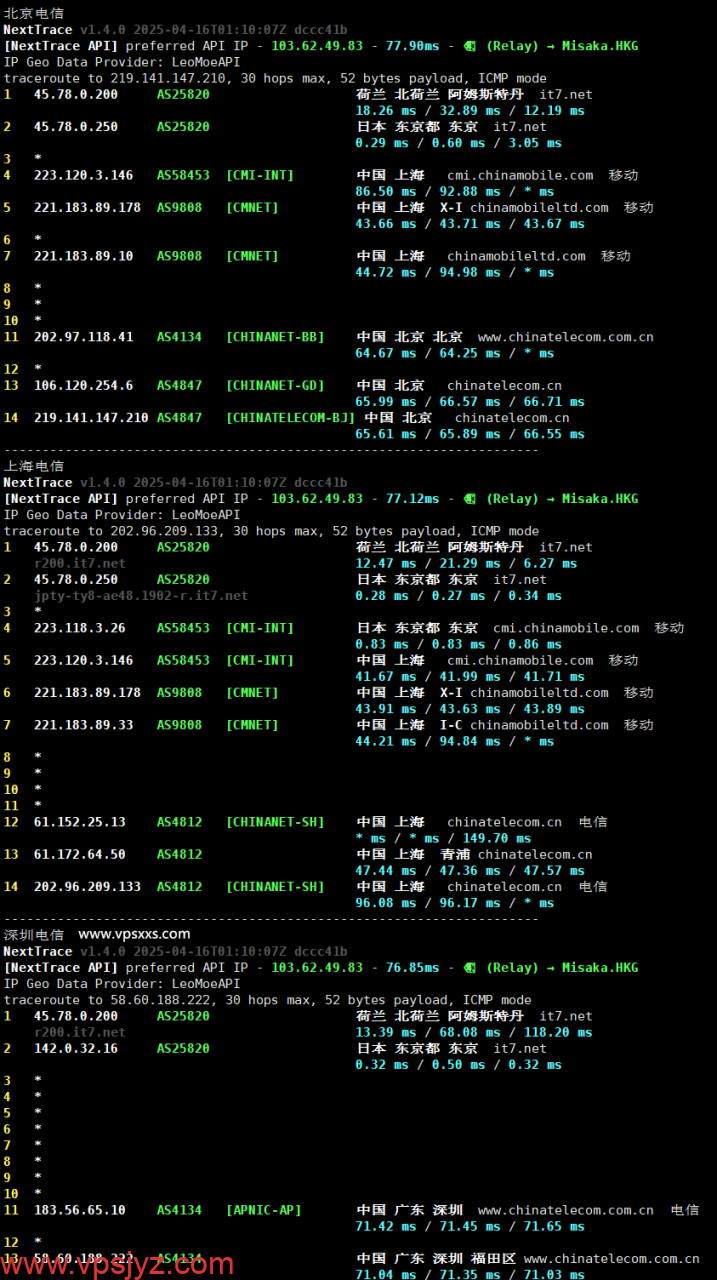Click hostname jpty-ty8-ae48.1902-r.it7.net
The width and height of the screenshot is (717, 1280).
point(141,596)
